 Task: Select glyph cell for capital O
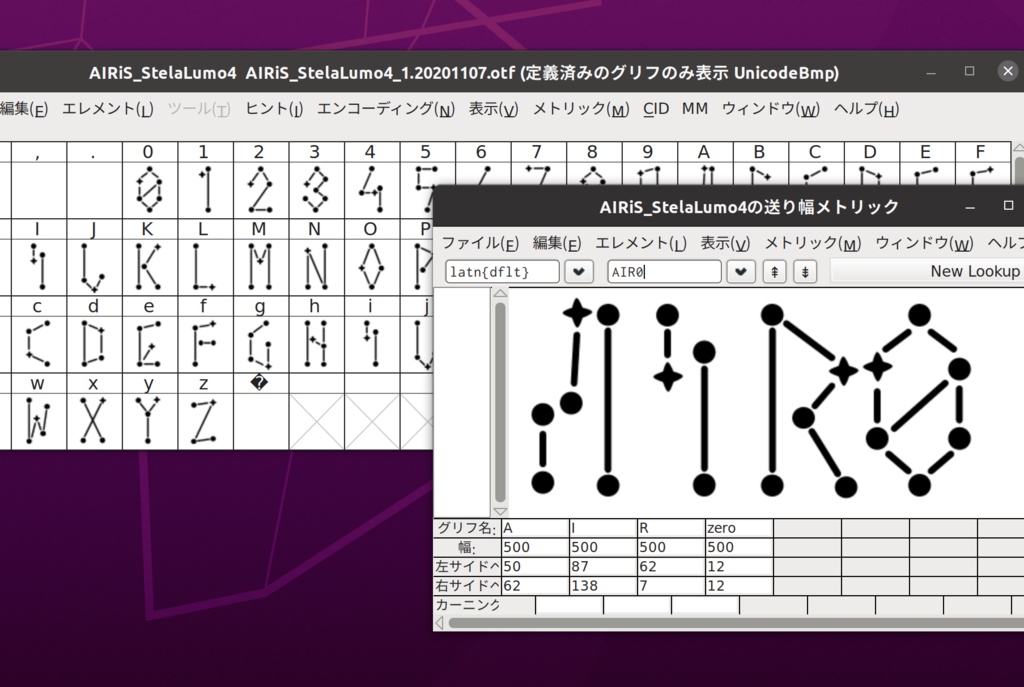pyautogui.click(x=372, y=267)
